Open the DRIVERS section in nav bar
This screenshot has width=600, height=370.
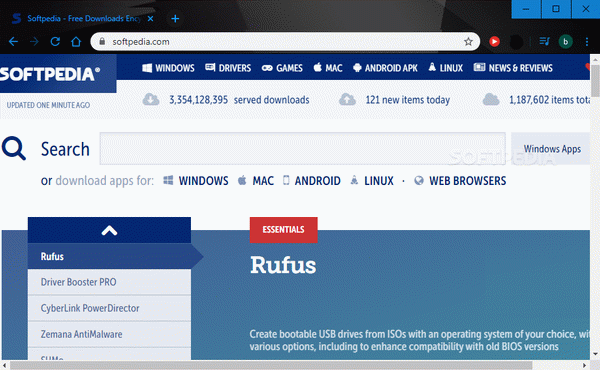pos(228,68)
